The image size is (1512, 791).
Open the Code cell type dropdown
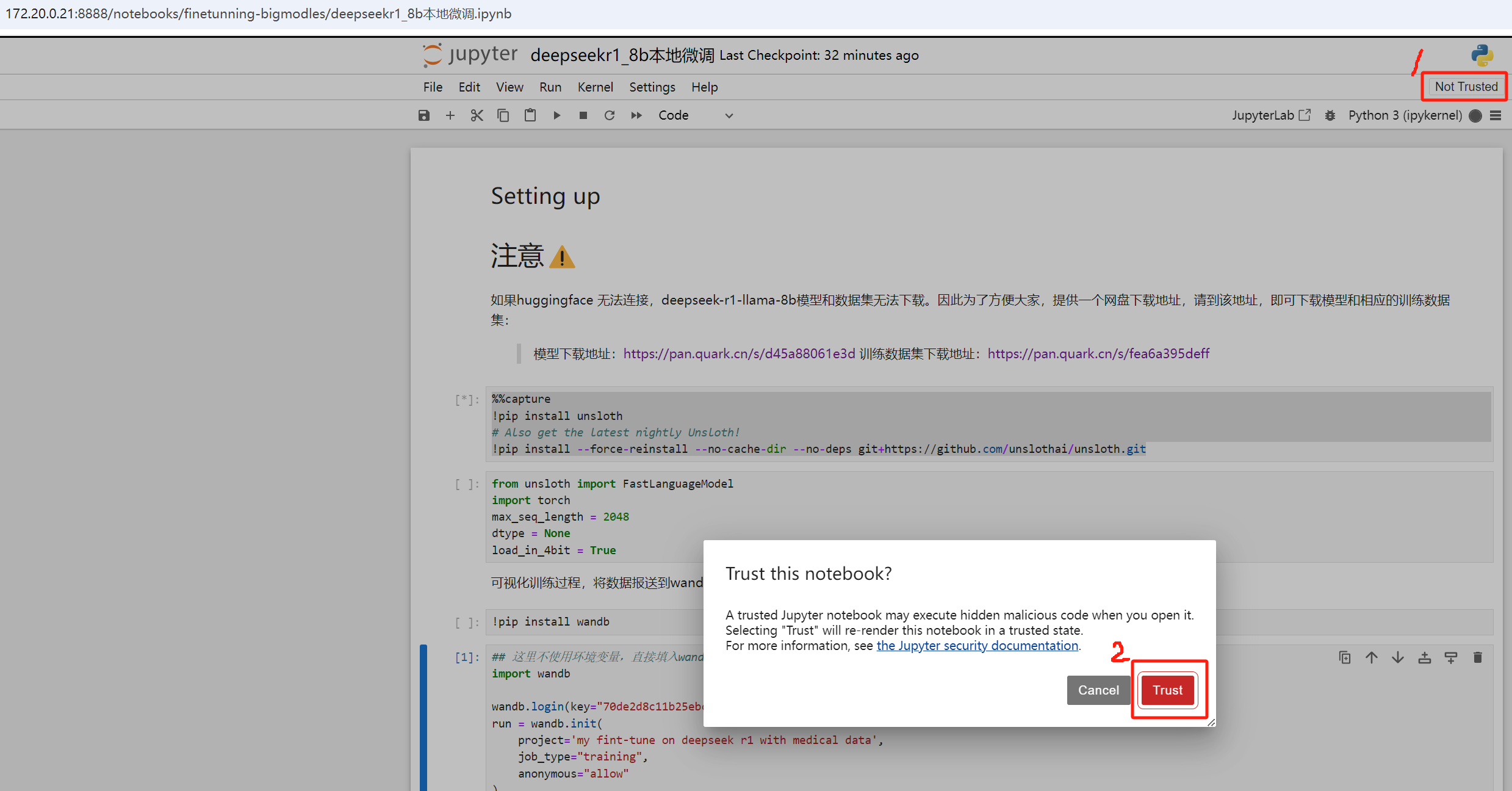point(695,115)
